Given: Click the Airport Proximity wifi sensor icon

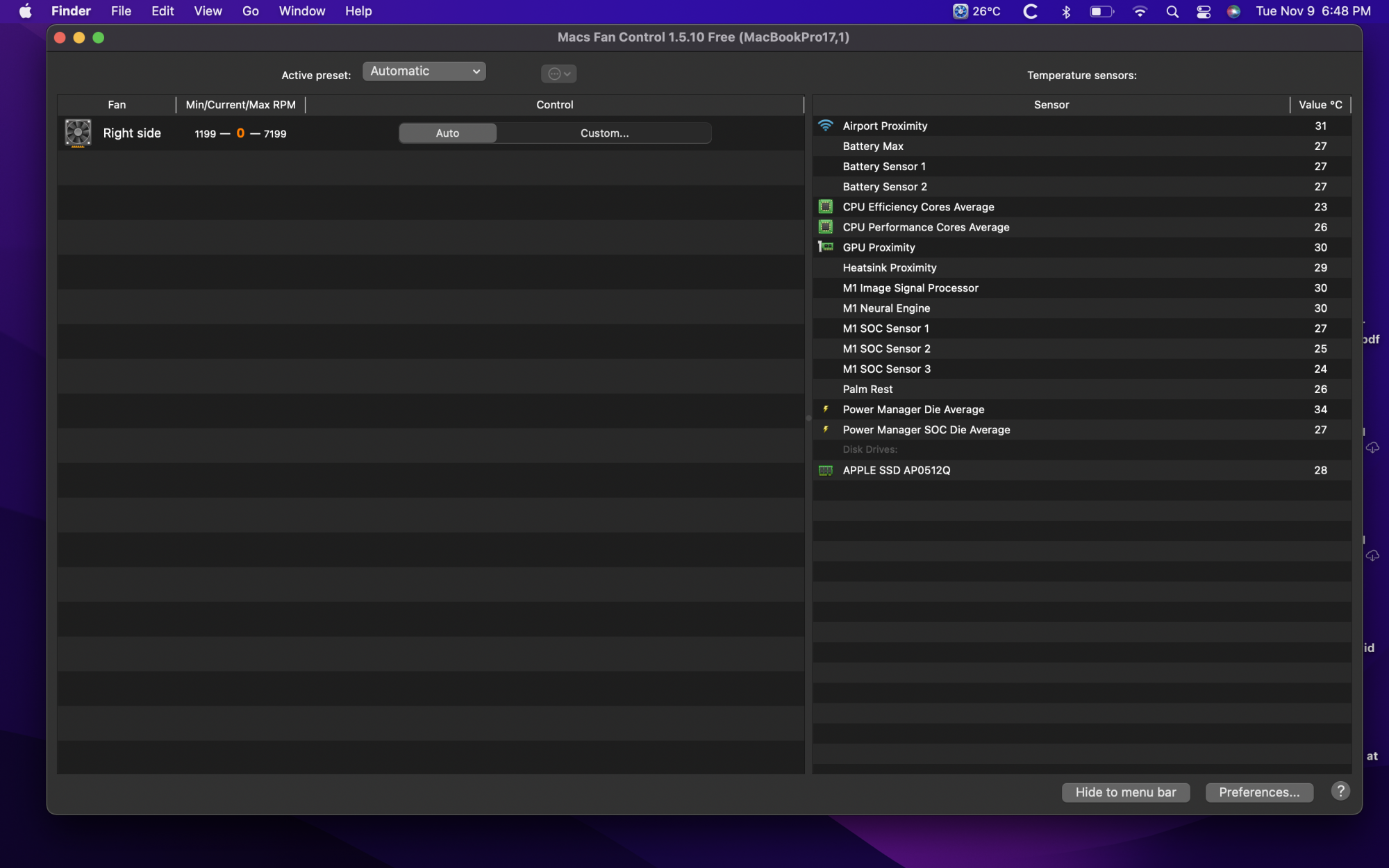Looking at the screenshot, I should click(x=825, y=126).
